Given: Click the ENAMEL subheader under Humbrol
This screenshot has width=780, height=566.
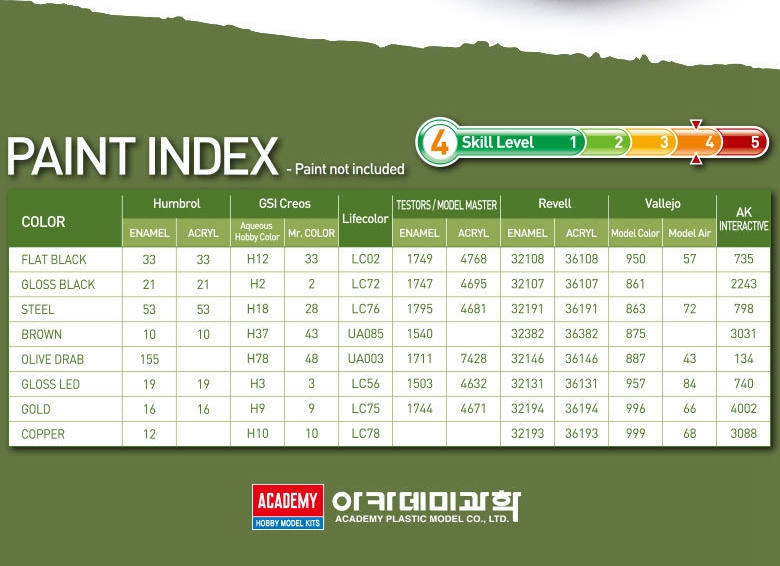Looking at the screenshot, I should [149, 233].
